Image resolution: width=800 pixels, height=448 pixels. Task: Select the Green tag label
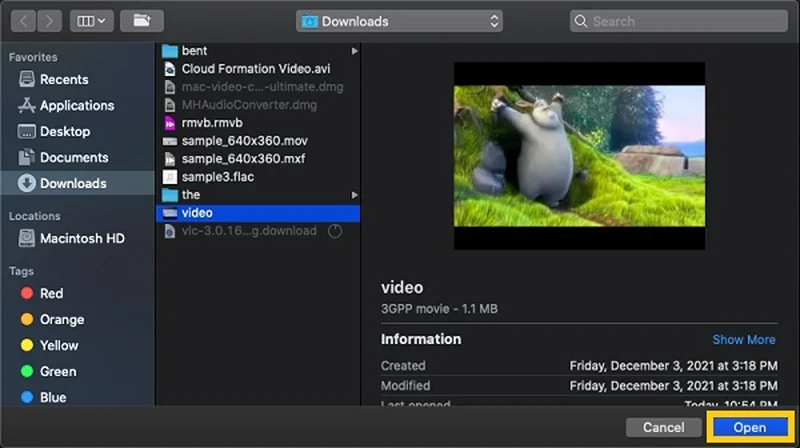point(58,371)
